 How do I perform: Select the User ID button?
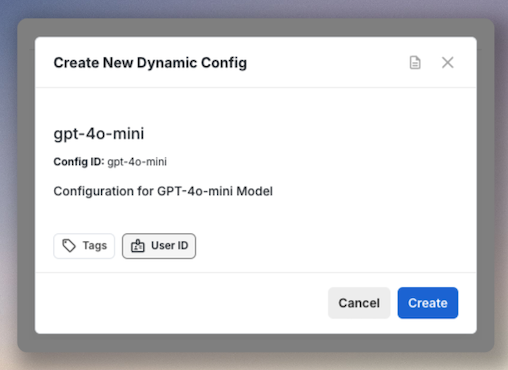159,246
